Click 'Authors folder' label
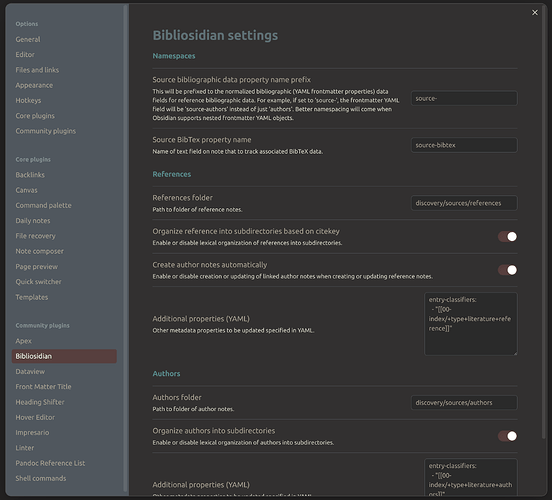Screen dimensions: 552x500 pyautogui.click(x=177, y=398)
